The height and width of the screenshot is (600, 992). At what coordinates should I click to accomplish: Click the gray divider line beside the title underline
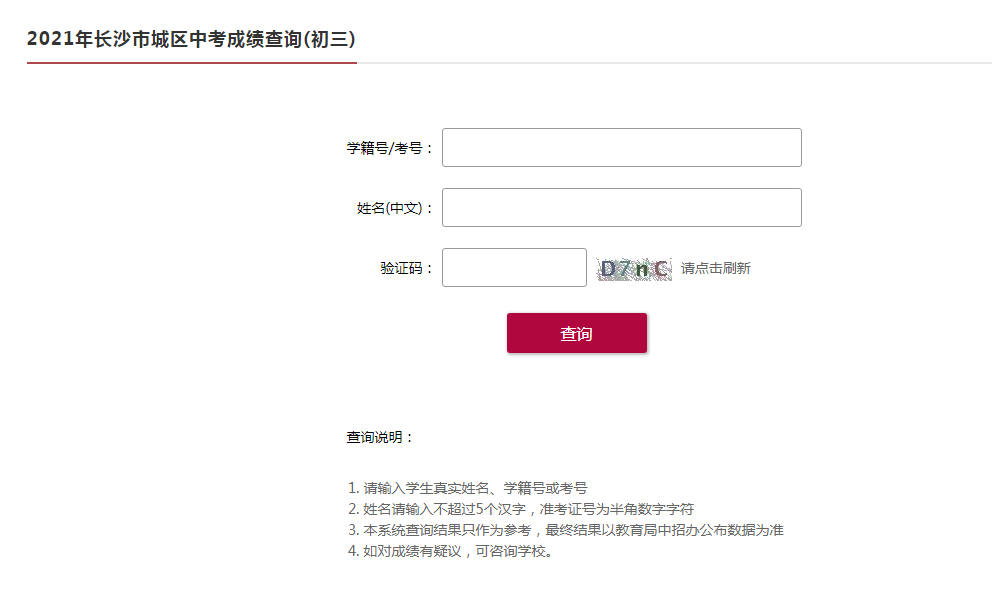pyautogui.click(x=674, y=63)
